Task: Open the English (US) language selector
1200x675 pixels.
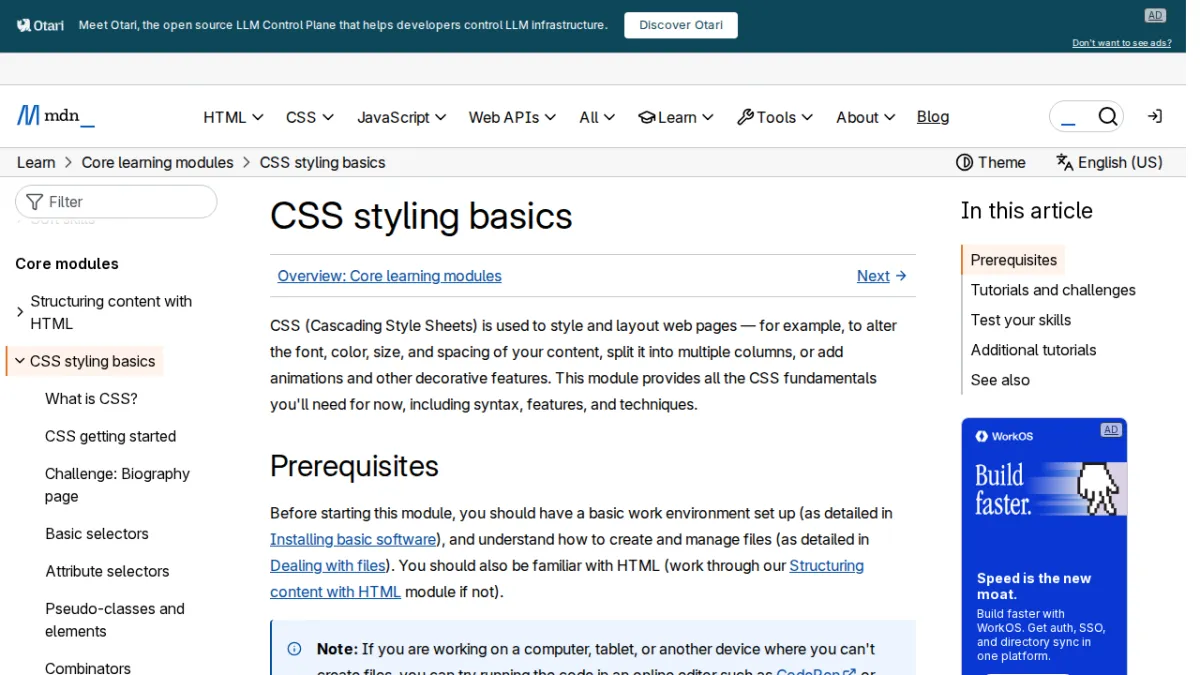Action: (1109, 162)
